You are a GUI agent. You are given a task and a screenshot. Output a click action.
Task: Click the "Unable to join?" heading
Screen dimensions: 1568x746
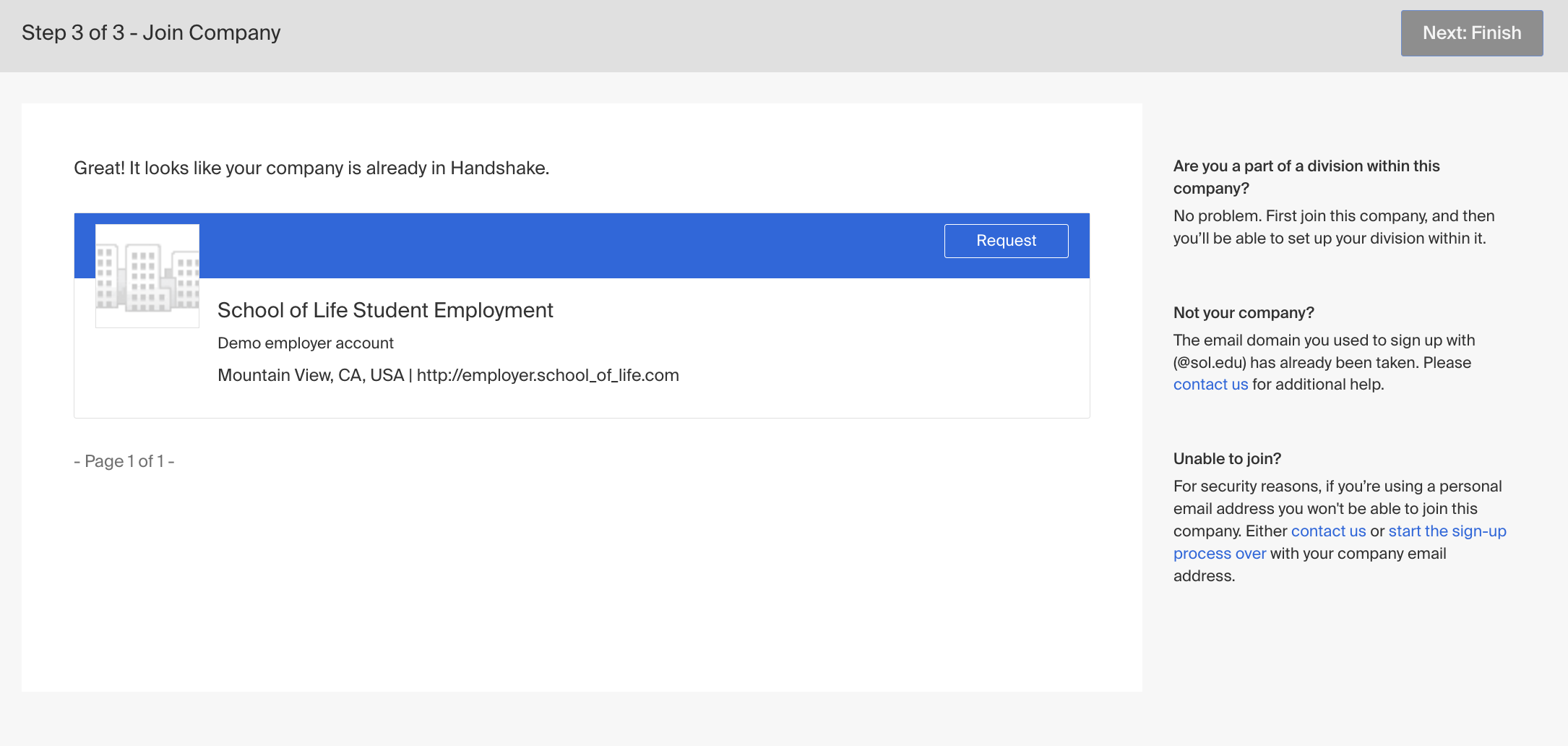click(x=1227, y=458)
